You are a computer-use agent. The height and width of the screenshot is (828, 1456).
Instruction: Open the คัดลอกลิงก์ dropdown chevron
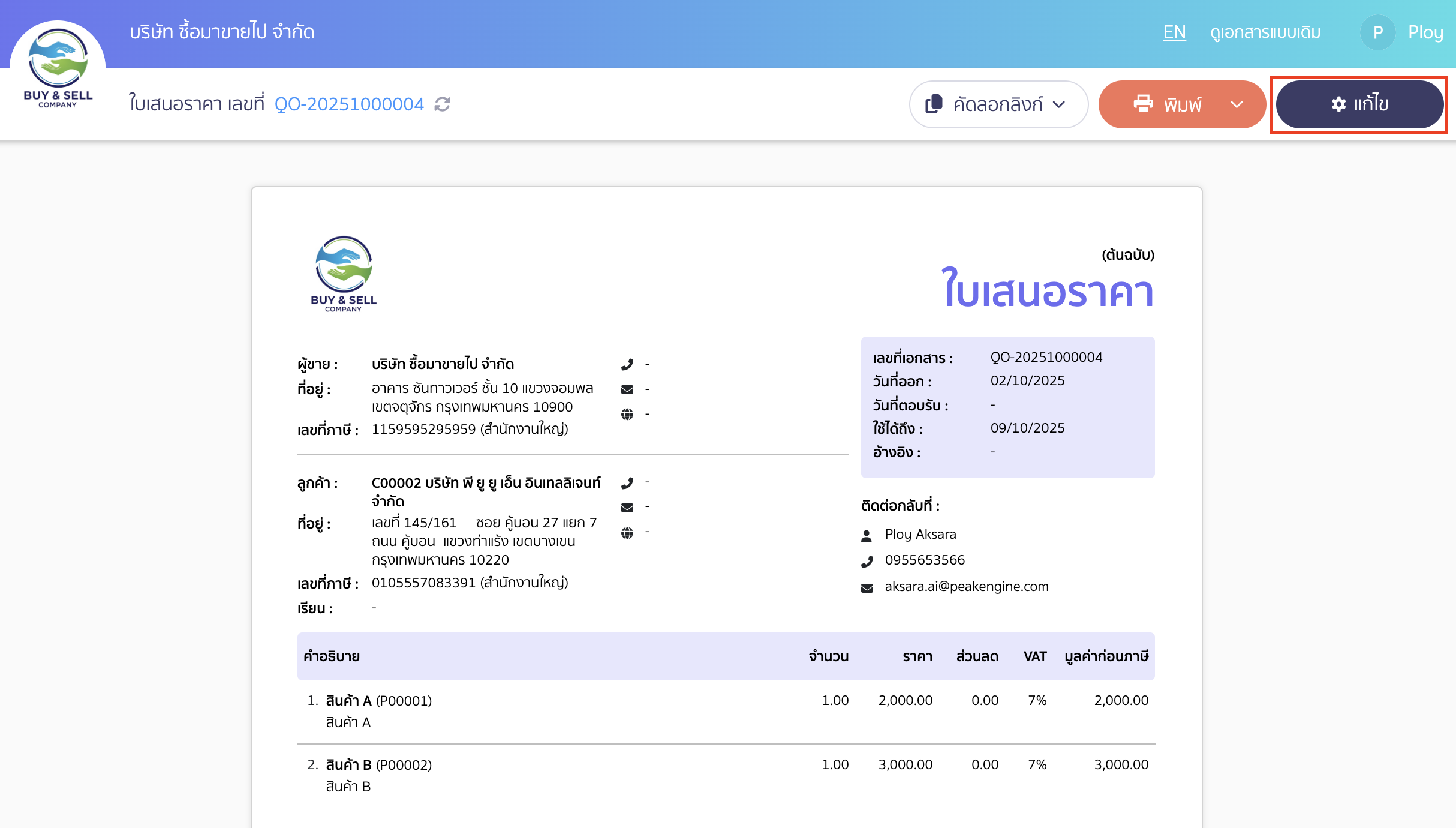(1058, 104)
